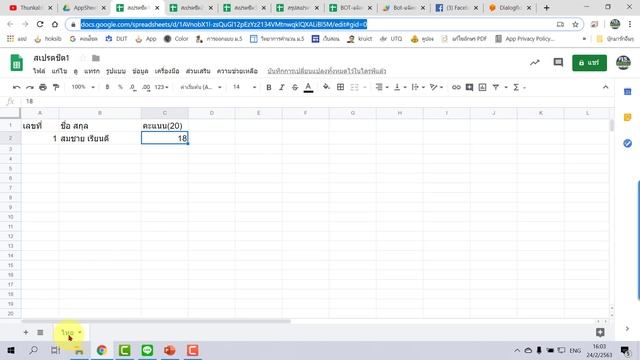Insert a link
Screen dimensions: 640x360
pyautogui.click(x=456, y=87)
